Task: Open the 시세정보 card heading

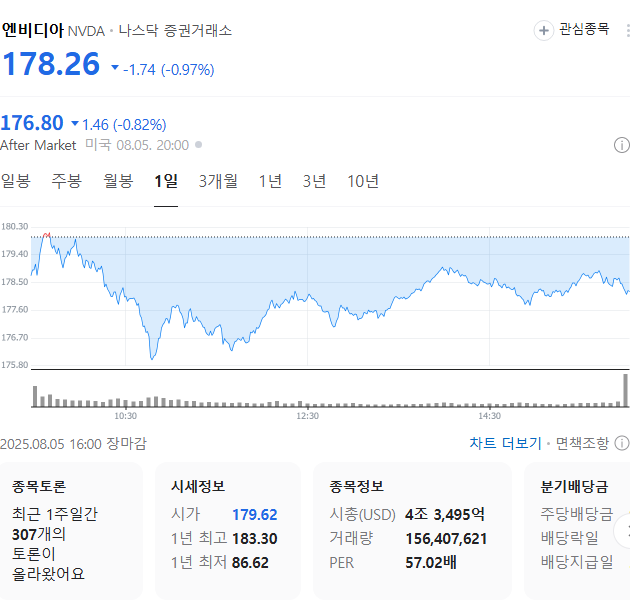Action: 198,486
